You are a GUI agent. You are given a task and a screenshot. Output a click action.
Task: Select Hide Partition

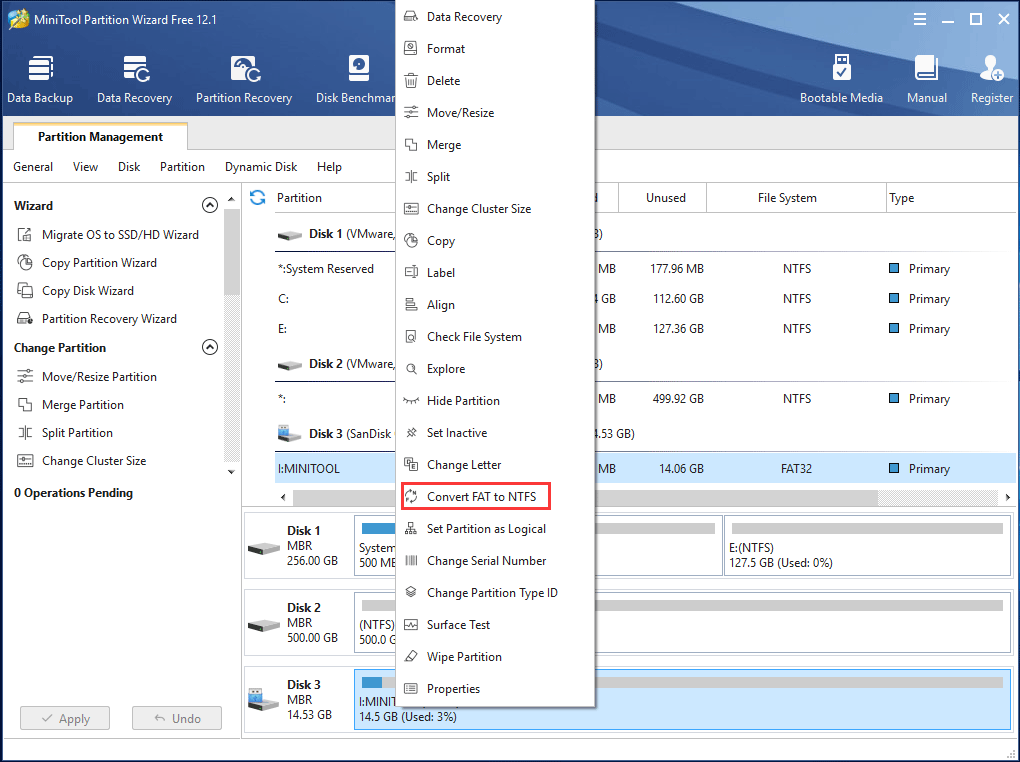tap(495, 400)
